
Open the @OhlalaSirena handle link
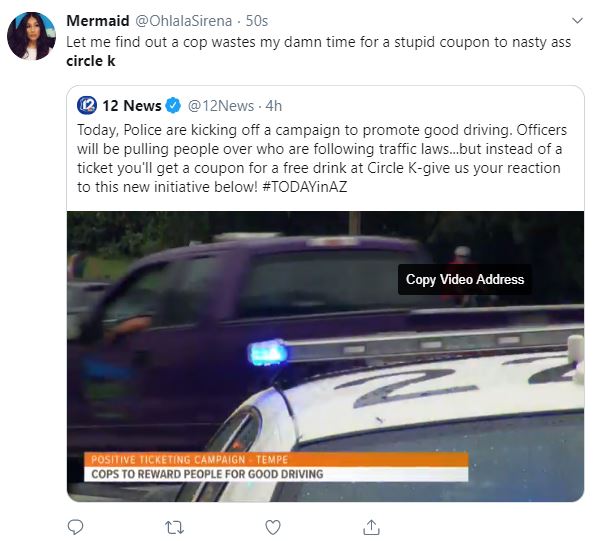(183, 21)
